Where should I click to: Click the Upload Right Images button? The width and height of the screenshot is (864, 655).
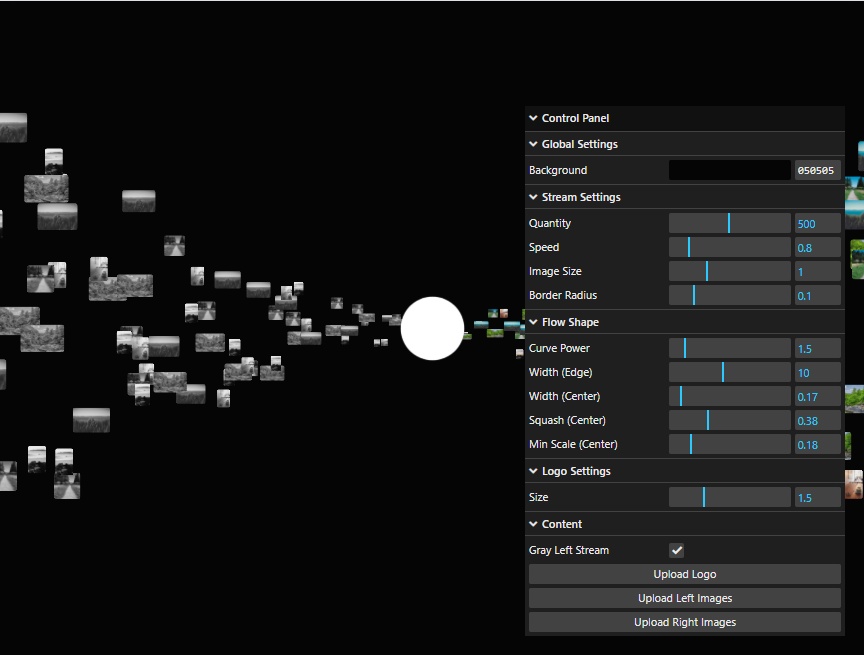click(684, 622)
